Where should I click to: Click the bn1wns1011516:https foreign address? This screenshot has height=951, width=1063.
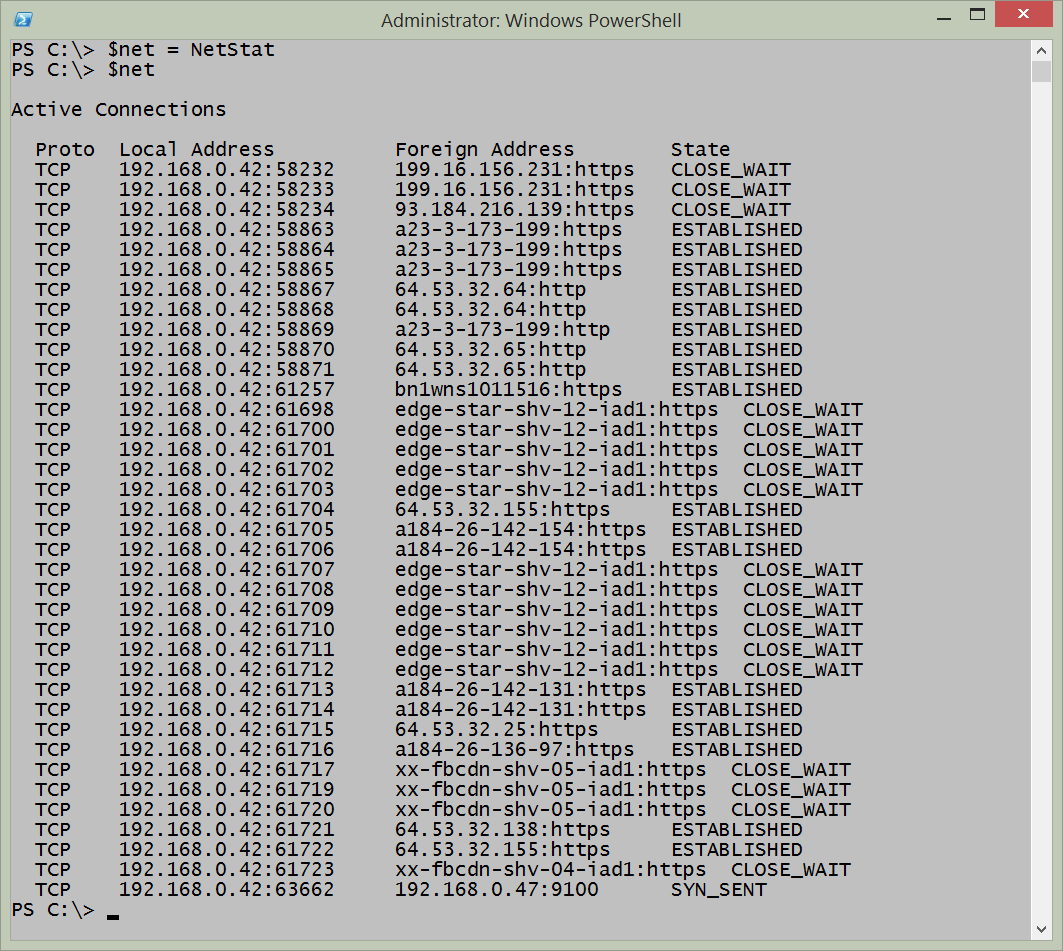[508, 390]
